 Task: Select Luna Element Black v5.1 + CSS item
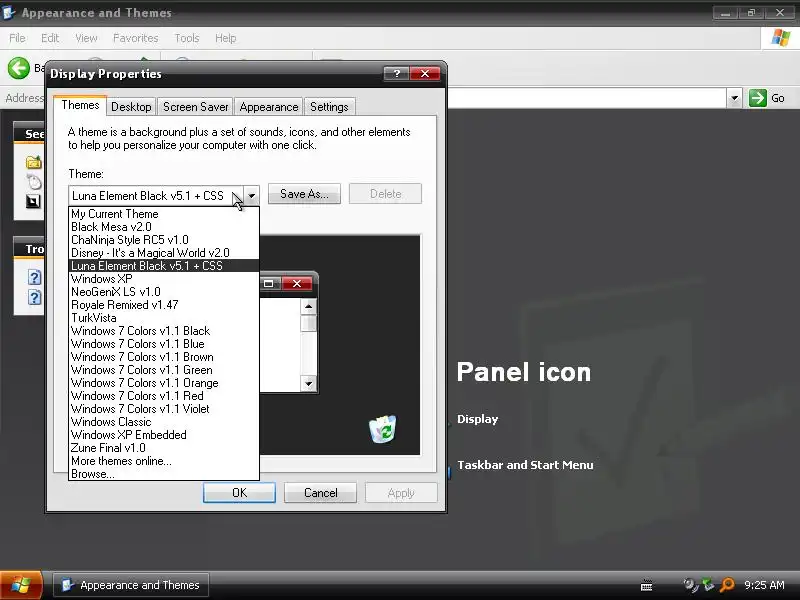tap(164, 266)
